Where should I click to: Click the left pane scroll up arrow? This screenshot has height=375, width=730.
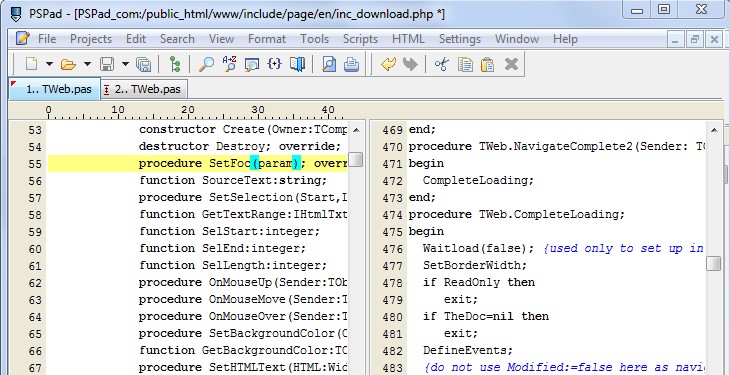click(356, 130)
